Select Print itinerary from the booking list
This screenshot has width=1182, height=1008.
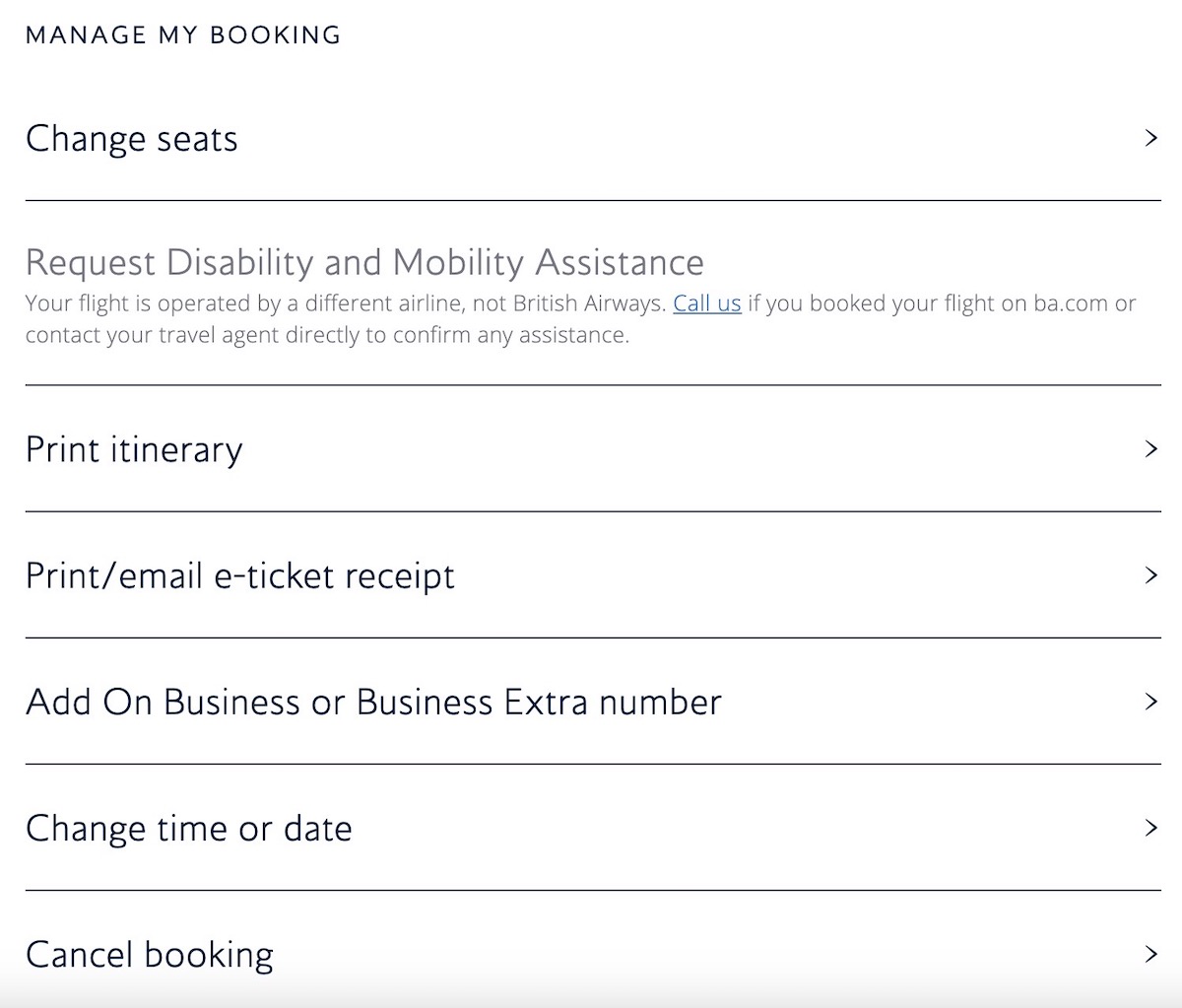tap(593, 449)
